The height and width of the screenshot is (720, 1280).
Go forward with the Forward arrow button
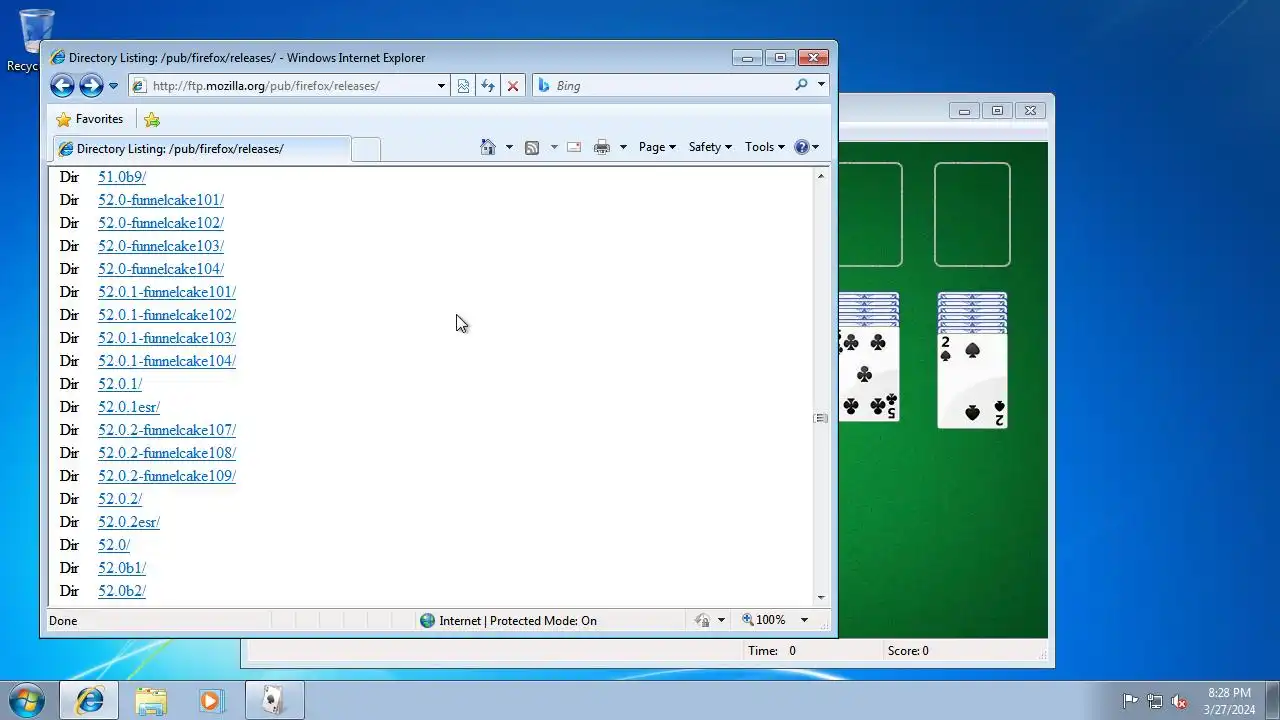[91, 86]
